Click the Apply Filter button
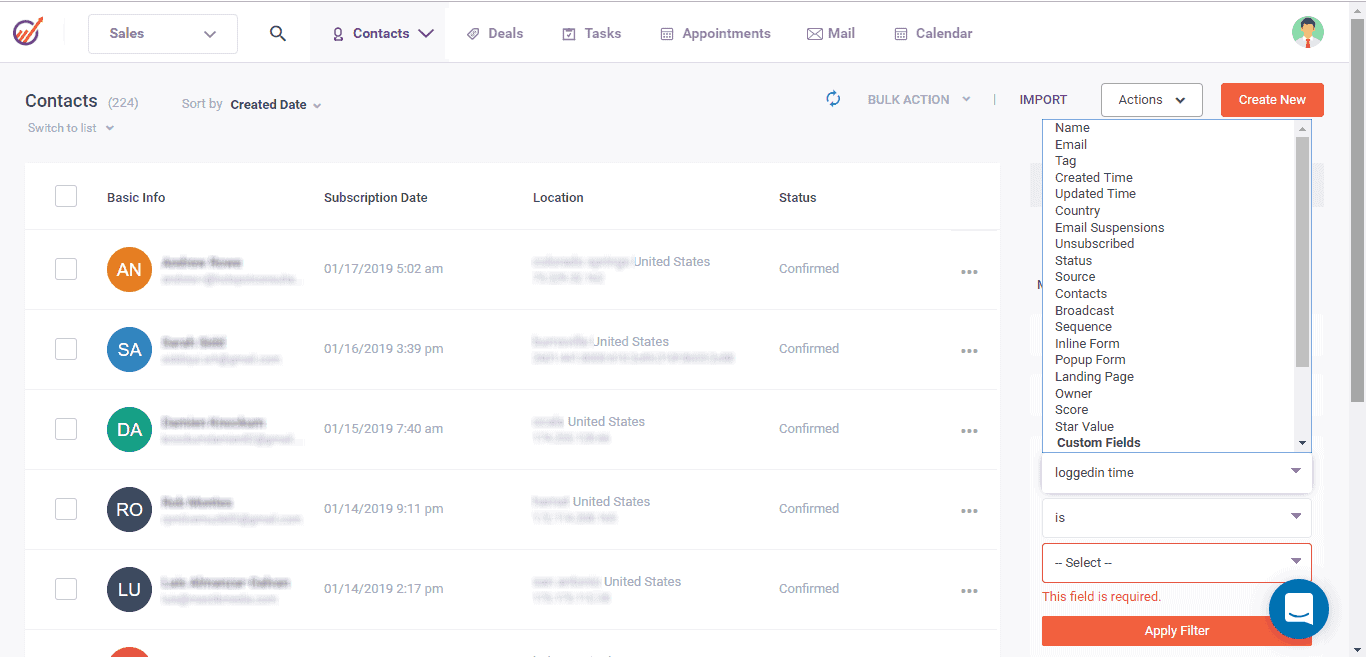 (x=1176, y=630)
